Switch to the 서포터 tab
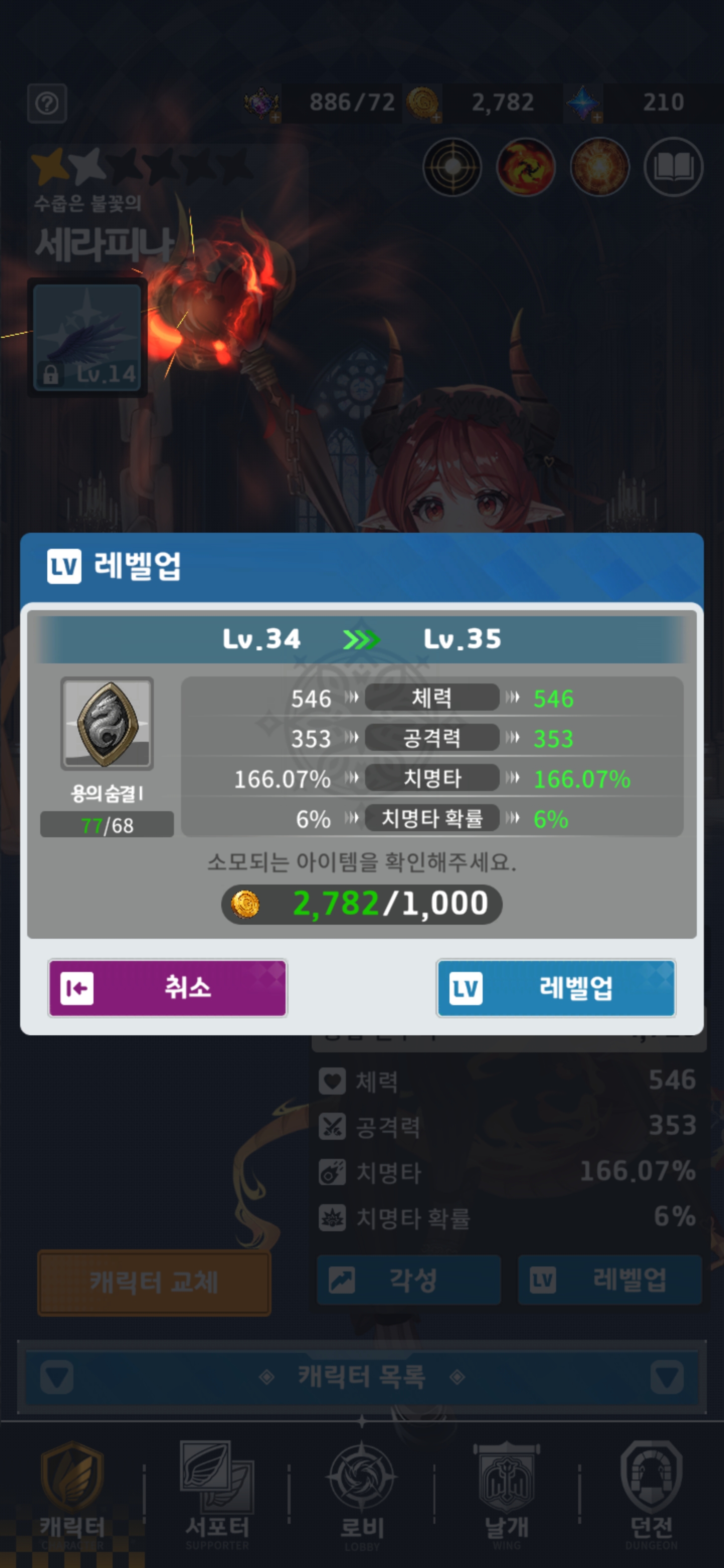Image resolution: width=724 pixels, height=1568 pixels. 217,1494
